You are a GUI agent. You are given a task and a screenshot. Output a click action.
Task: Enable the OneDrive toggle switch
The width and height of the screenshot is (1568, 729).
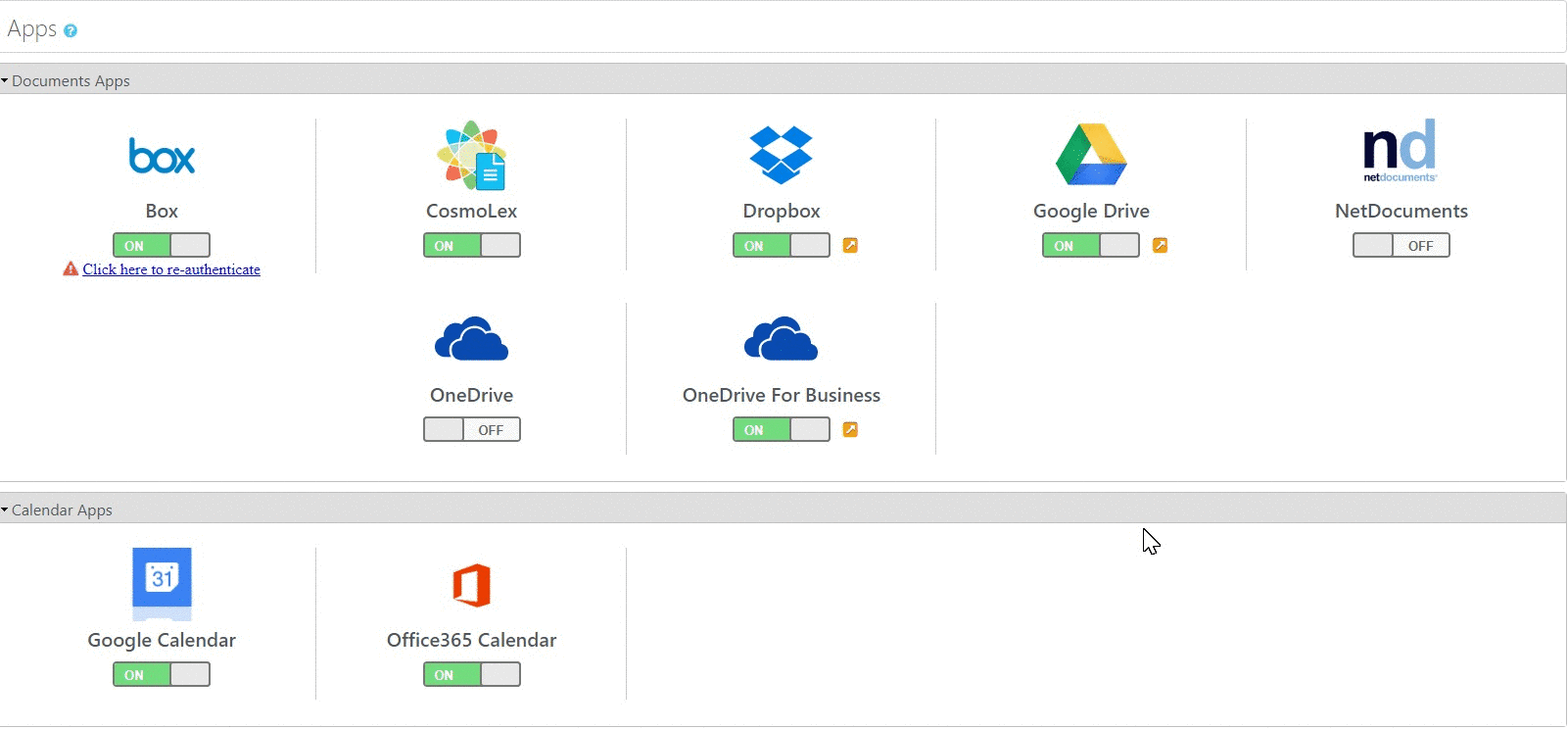(x=471, y=429)
